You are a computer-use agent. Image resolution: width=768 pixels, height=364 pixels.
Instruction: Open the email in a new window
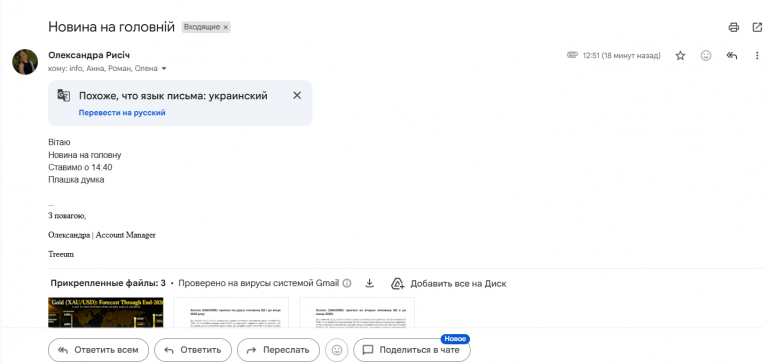point(757,27)
